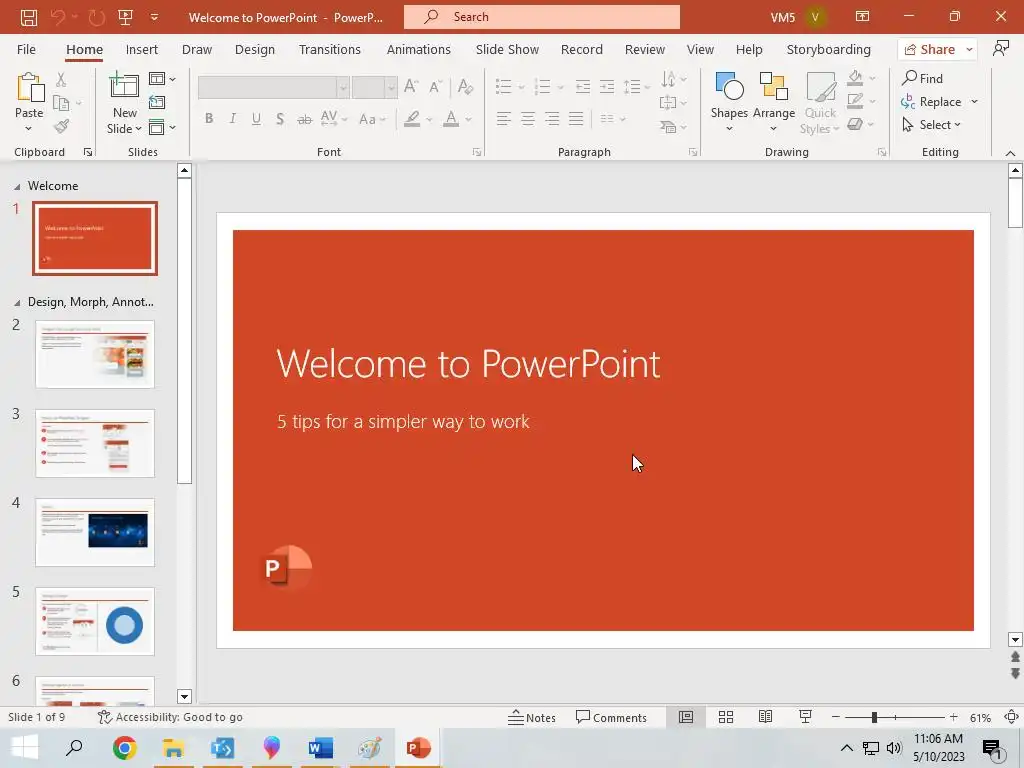This screenshot has width=1024, height=768.
Task: Open the font name dropdown
Action: tap(343, 87)
